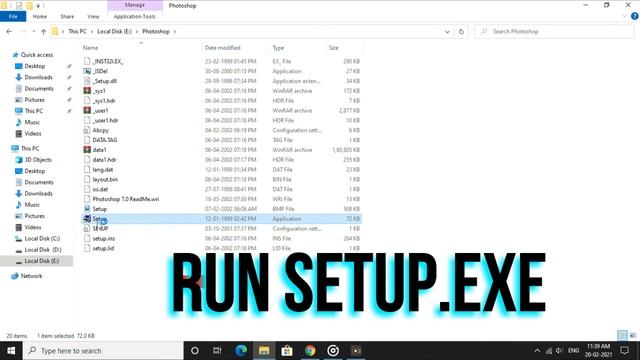Select the _ISDel application icon

coord(87,71)
